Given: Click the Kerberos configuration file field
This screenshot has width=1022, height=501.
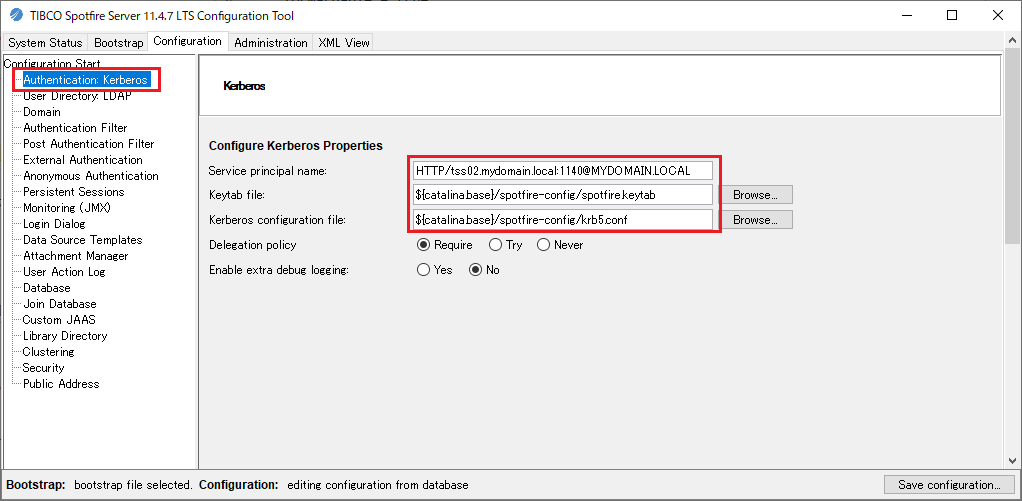Looking at the screenshot, I should [x=563, y=220].
